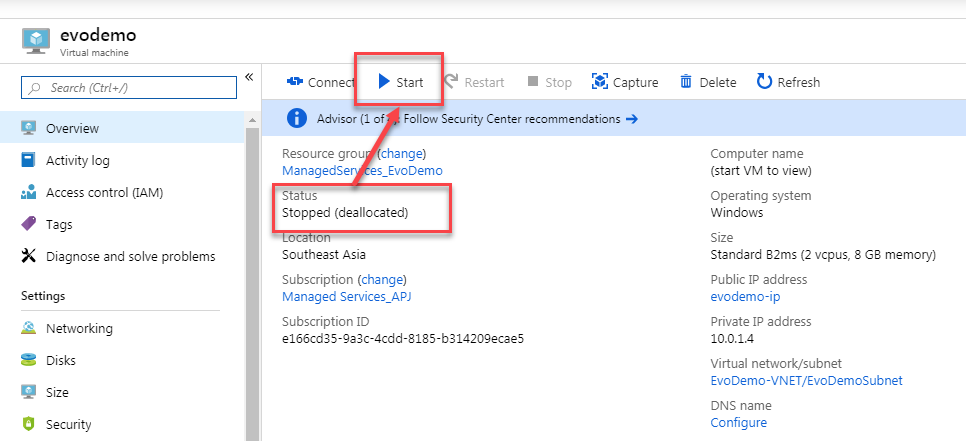Click the Activity log icon

28,160
